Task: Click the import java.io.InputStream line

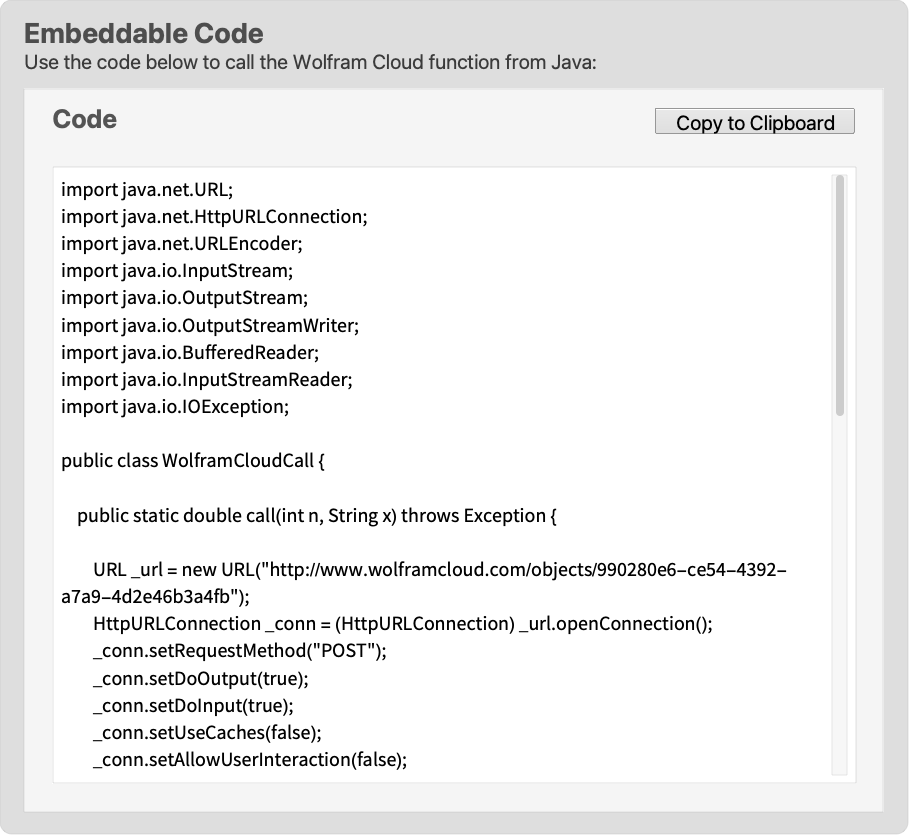Action: (177, 271)
